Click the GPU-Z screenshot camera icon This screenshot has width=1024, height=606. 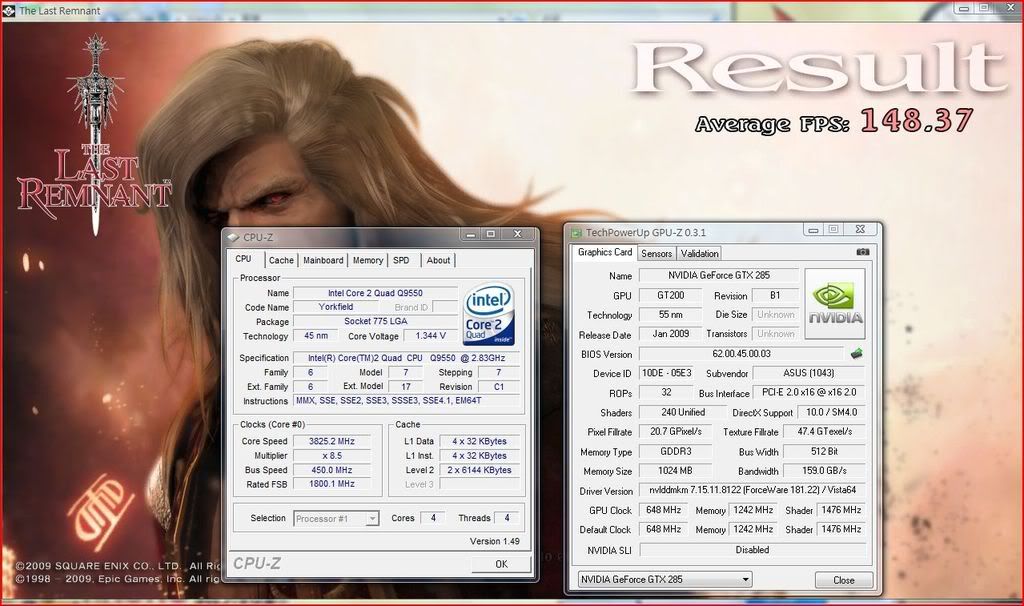tap(863, 253)
